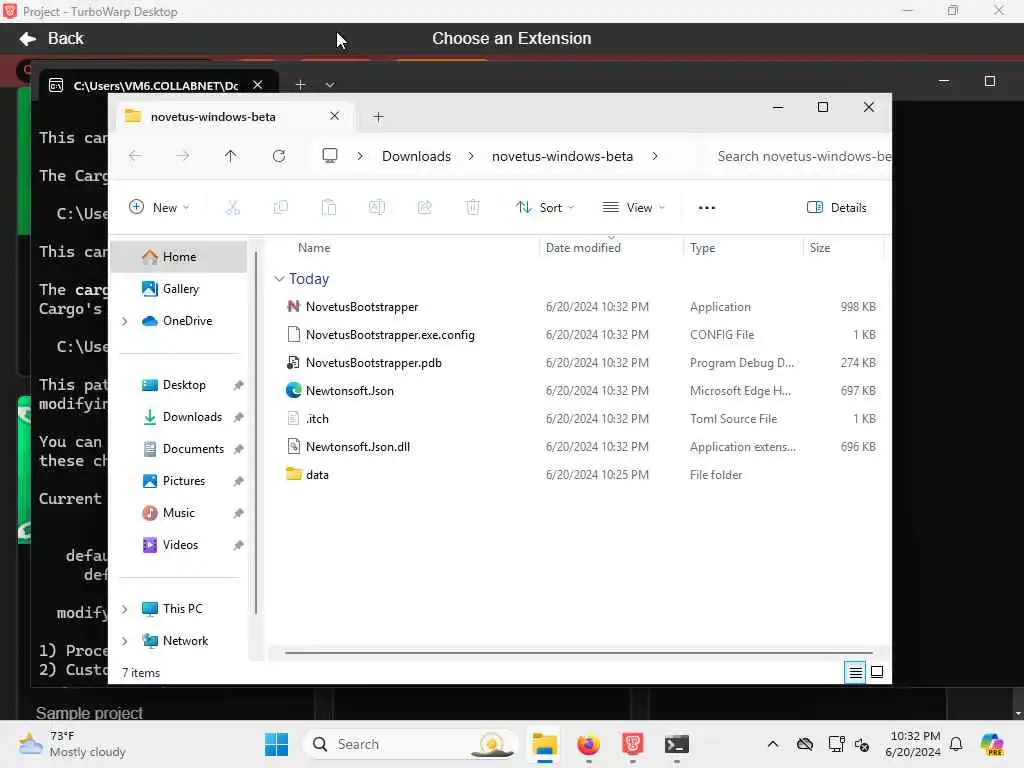Expand This PC tree node
Screen dimensions: 1024x768
click(x=125, y=609)
